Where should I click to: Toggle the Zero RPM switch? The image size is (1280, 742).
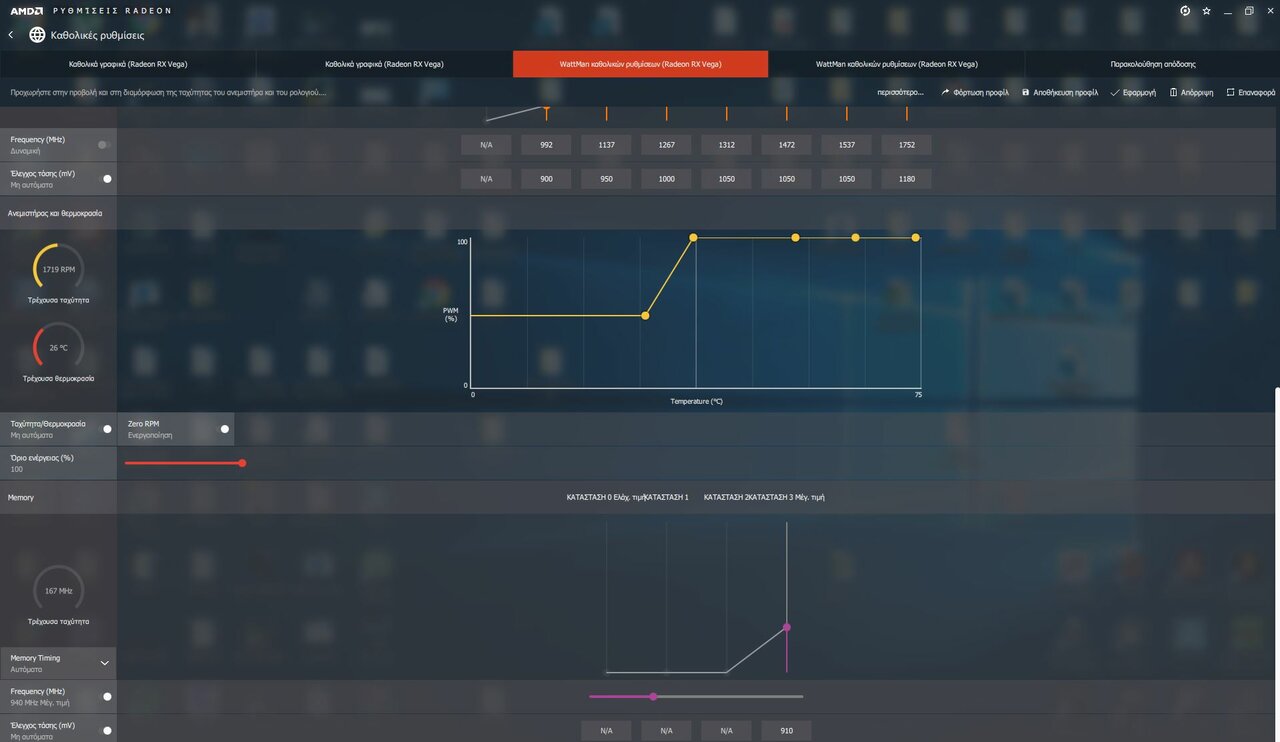[225, 429]
